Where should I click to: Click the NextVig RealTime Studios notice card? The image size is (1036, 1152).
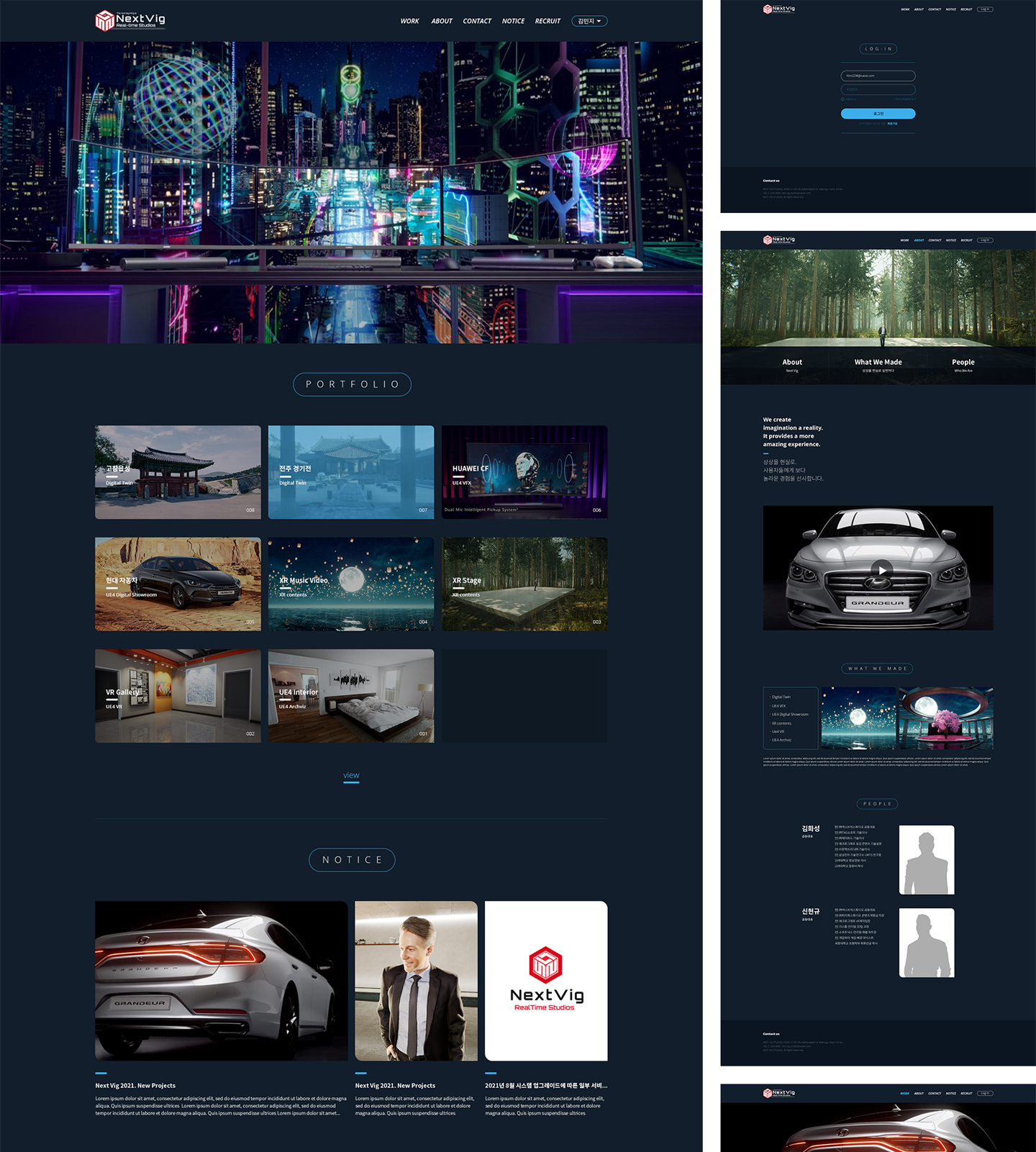546,981
